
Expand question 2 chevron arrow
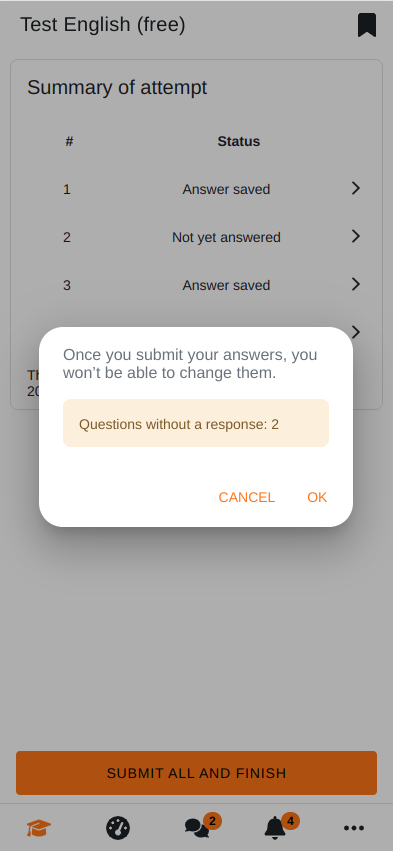tap(356, 236)
